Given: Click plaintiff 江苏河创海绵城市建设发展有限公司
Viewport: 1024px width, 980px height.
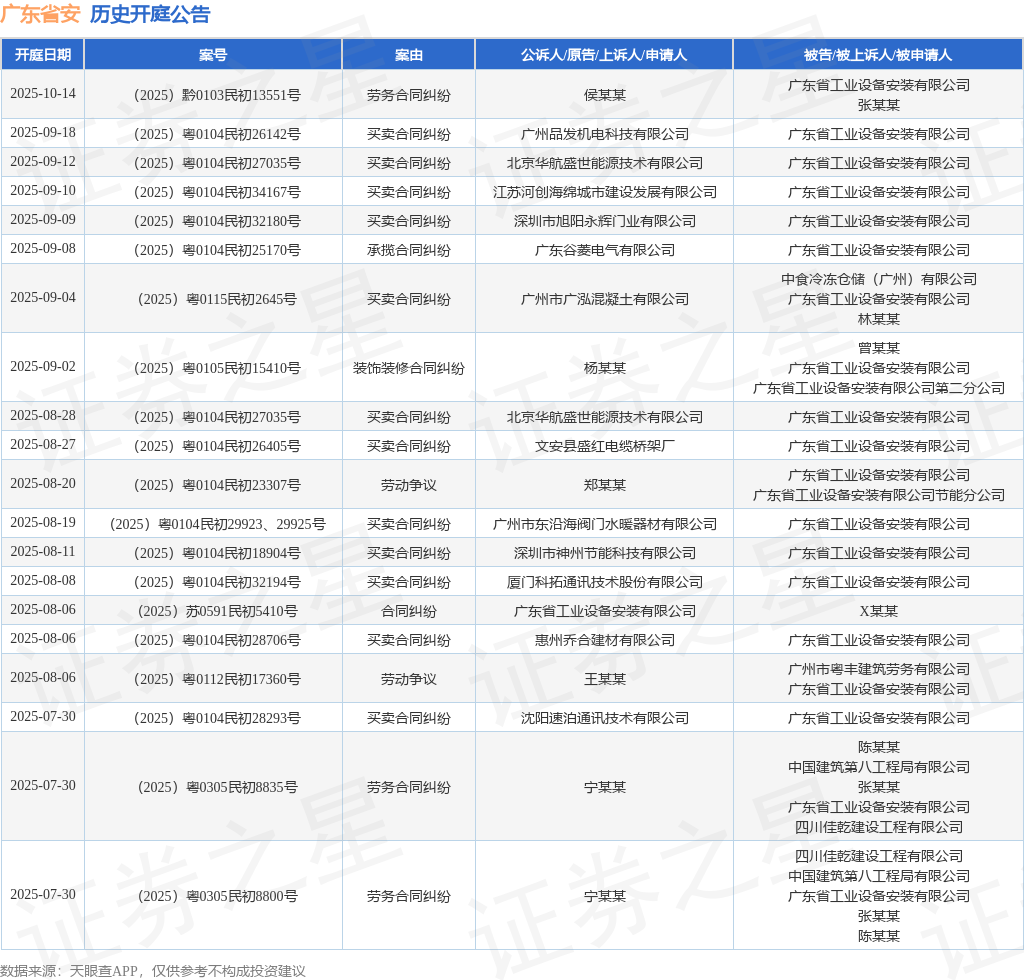Looking at the screenshot, I should tap(605, 193).
